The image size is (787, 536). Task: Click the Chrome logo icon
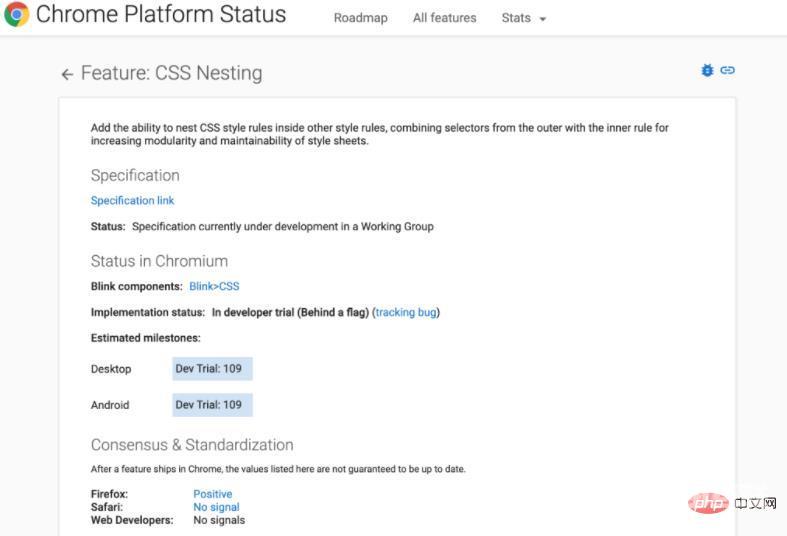16,15
